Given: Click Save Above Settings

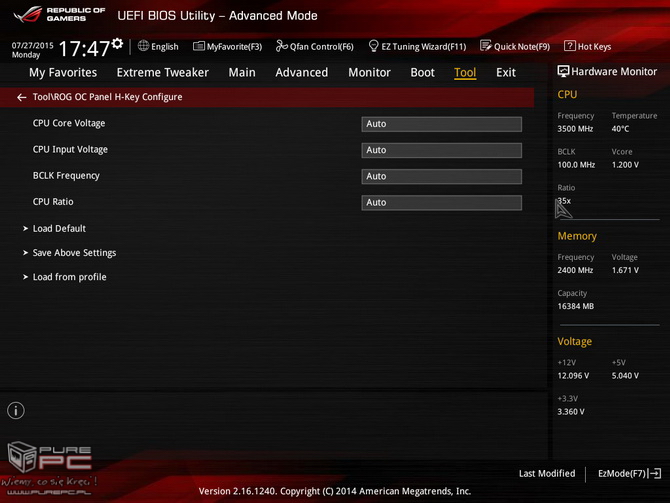Looking at the screenshot, I should pos(74,253).
